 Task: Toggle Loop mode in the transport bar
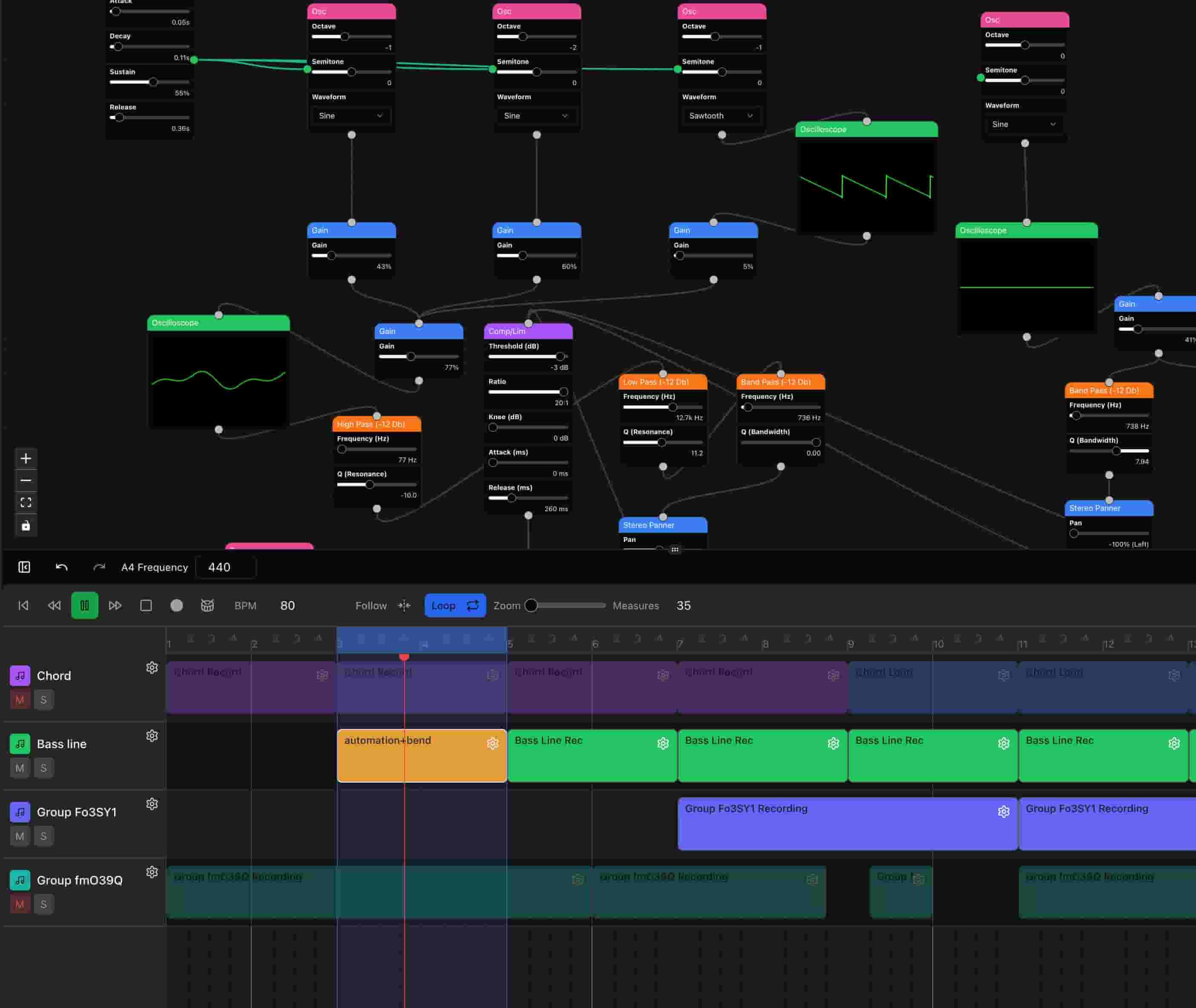(455, 605)
